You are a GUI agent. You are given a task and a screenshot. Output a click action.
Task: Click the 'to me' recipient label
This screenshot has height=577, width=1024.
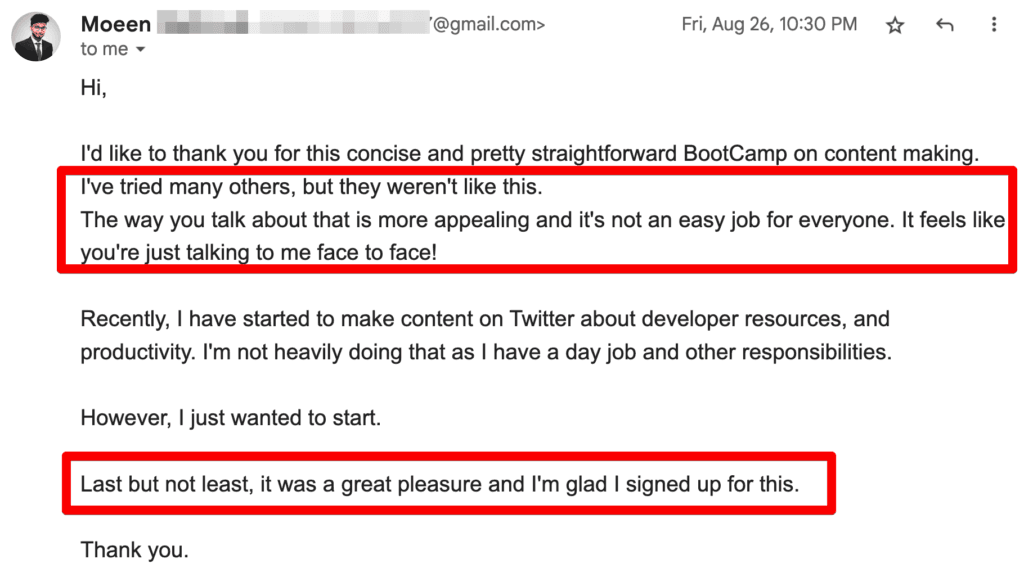104,49
